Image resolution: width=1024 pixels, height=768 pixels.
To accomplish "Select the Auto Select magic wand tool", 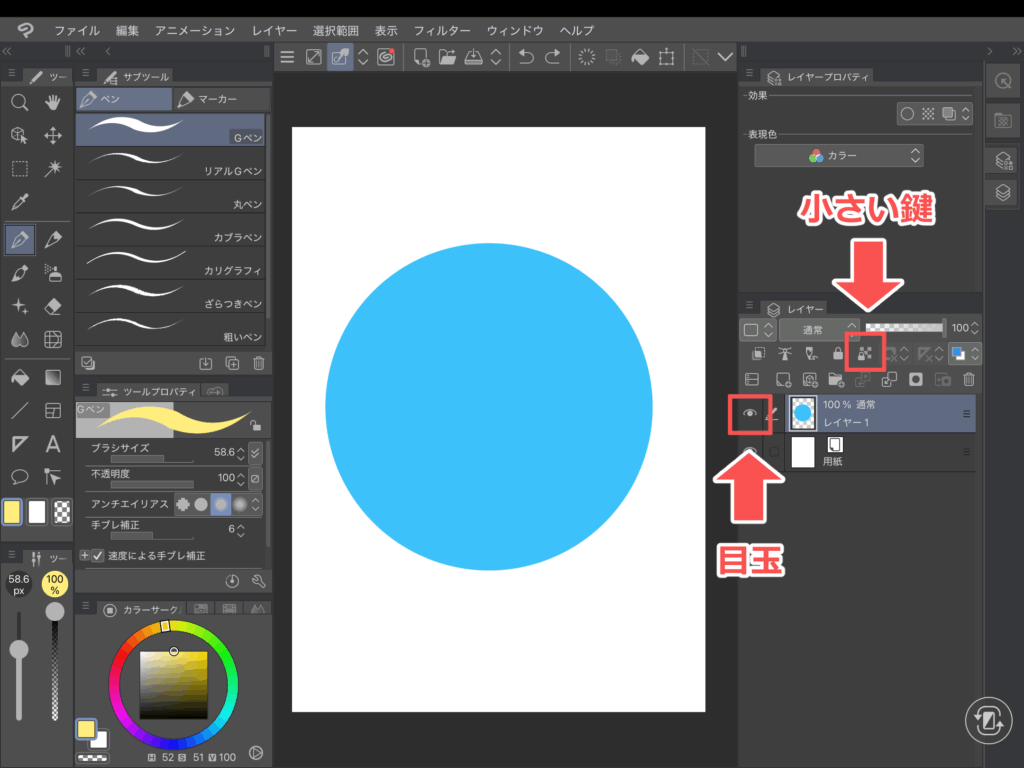I will pos(54,168).
